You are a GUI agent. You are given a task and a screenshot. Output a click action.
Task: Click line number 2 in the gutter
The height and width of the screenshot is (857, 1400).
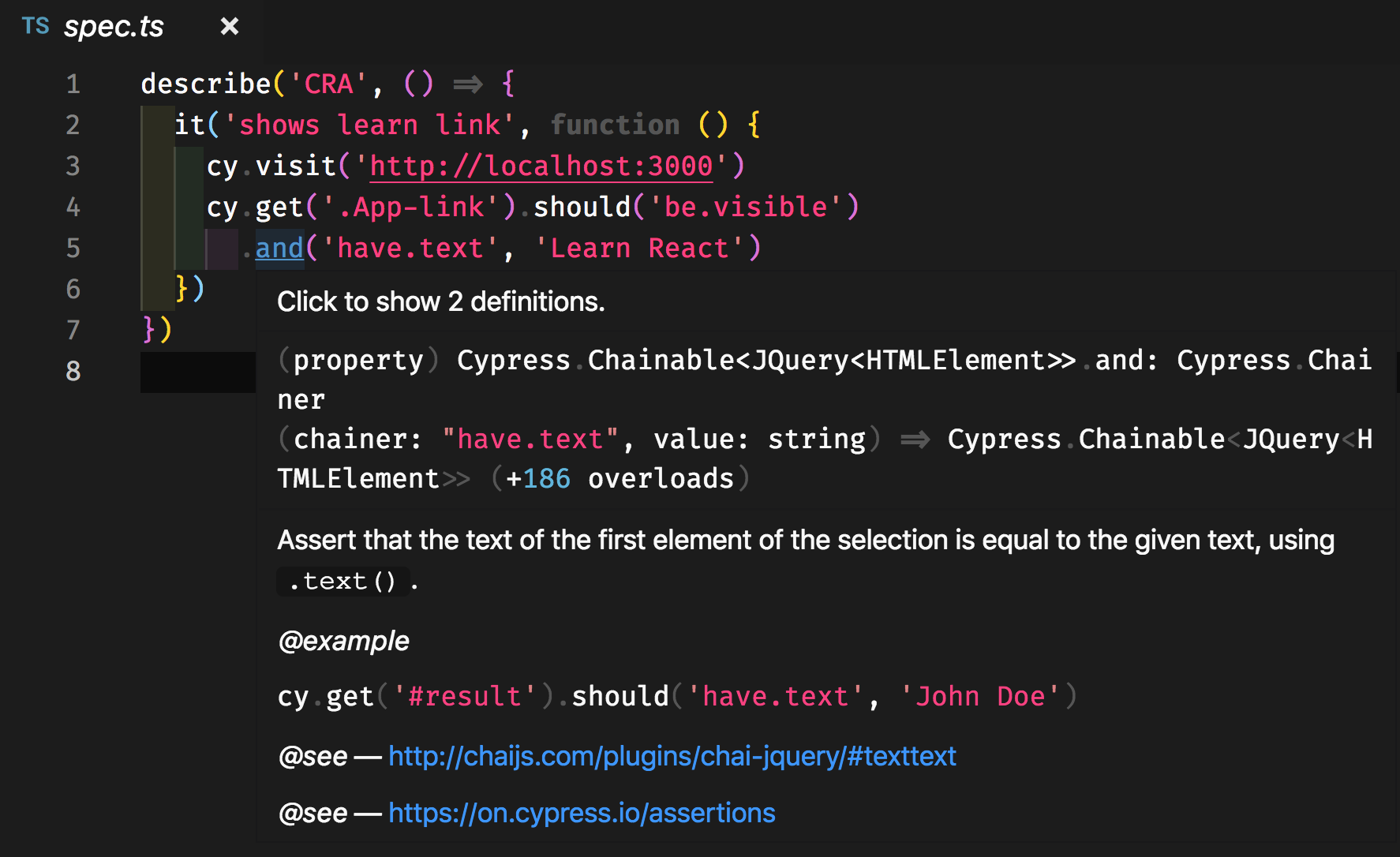(x=73, y=125)
